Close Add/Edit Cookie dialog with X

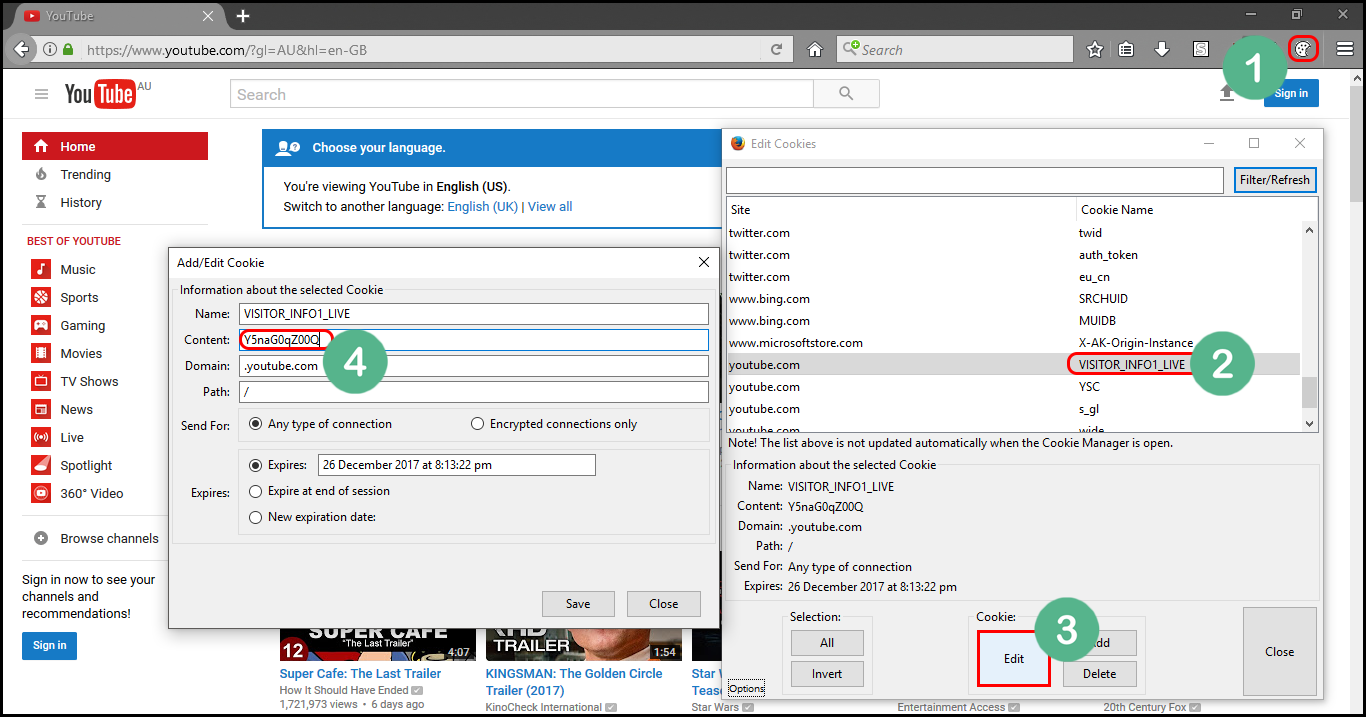(x=704, y=262)
